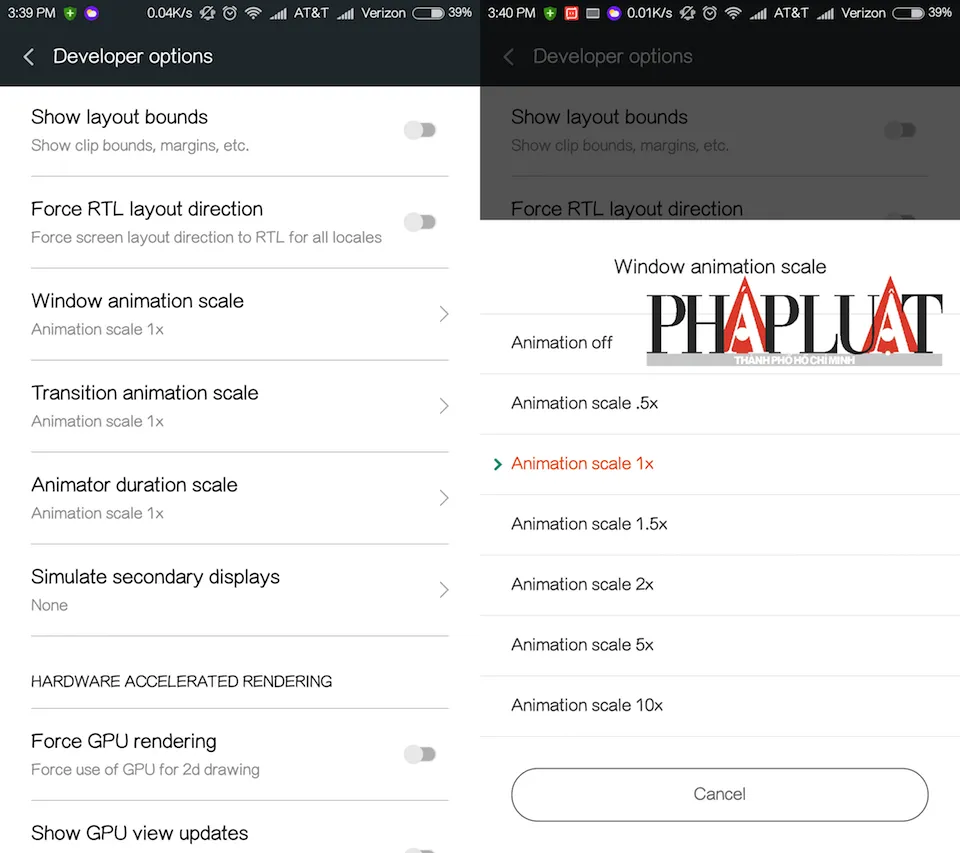Image resolution: width=960 pixels, height=853 pixels.
Task: Tap the Wi-Fi icon in left status bar
Action: click(x=253, y=13)
